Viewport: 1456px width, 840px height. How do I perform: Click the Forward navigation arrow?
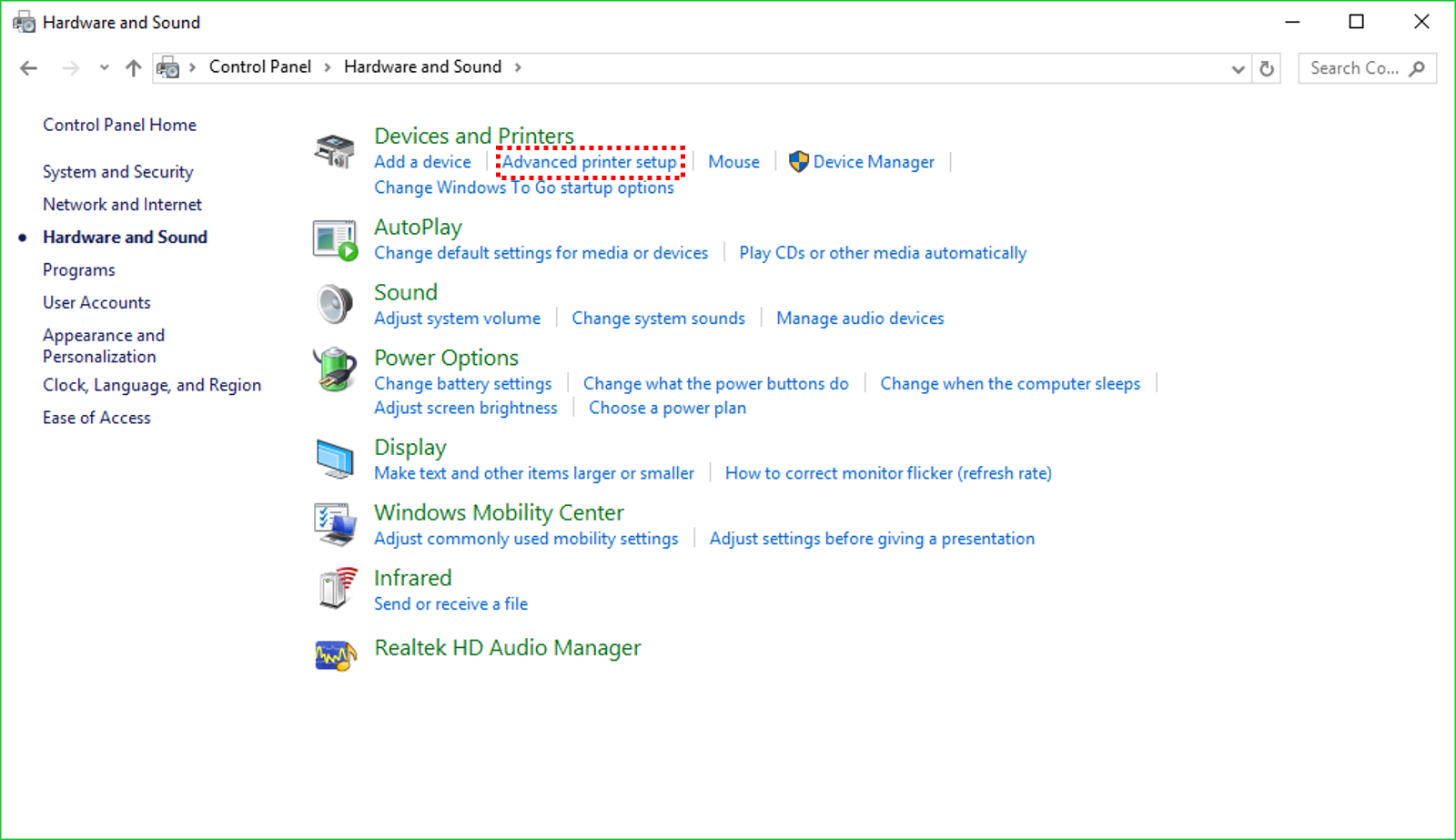[71, 67]
